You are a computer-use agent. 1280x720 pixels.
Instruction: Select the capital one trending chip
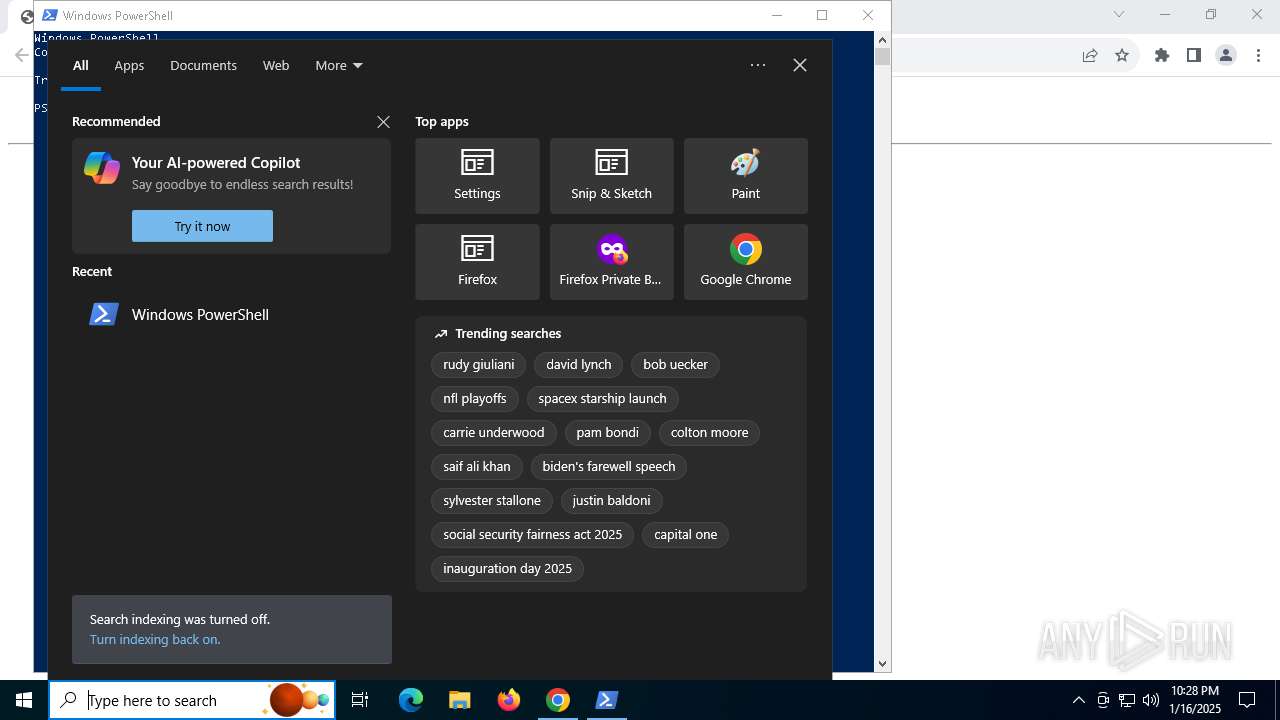pyautogui.click(x=686, y=535)
